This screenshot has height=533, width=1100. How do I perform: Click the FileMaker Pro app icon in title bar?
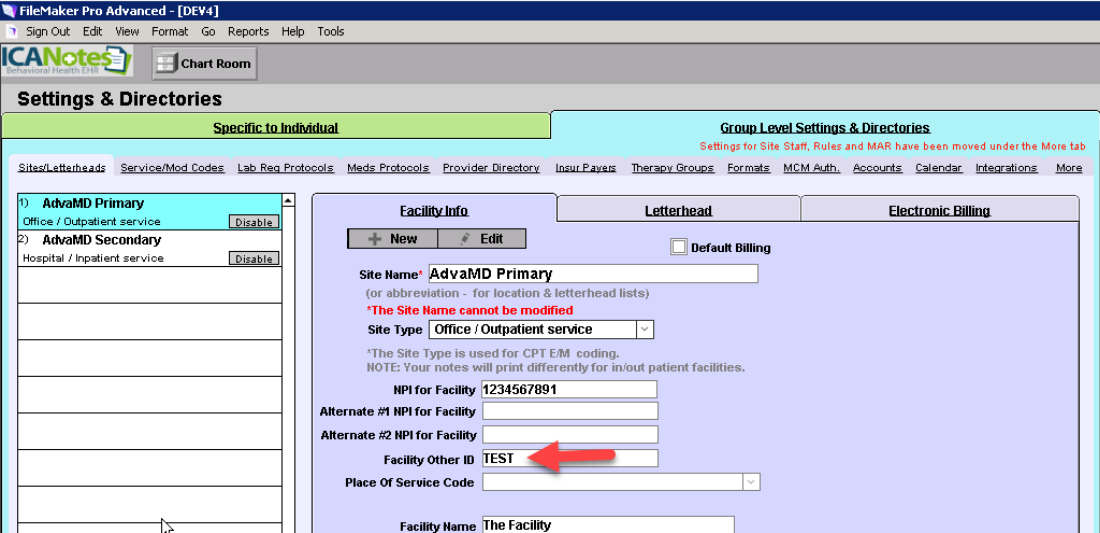[x=9, y=10]
